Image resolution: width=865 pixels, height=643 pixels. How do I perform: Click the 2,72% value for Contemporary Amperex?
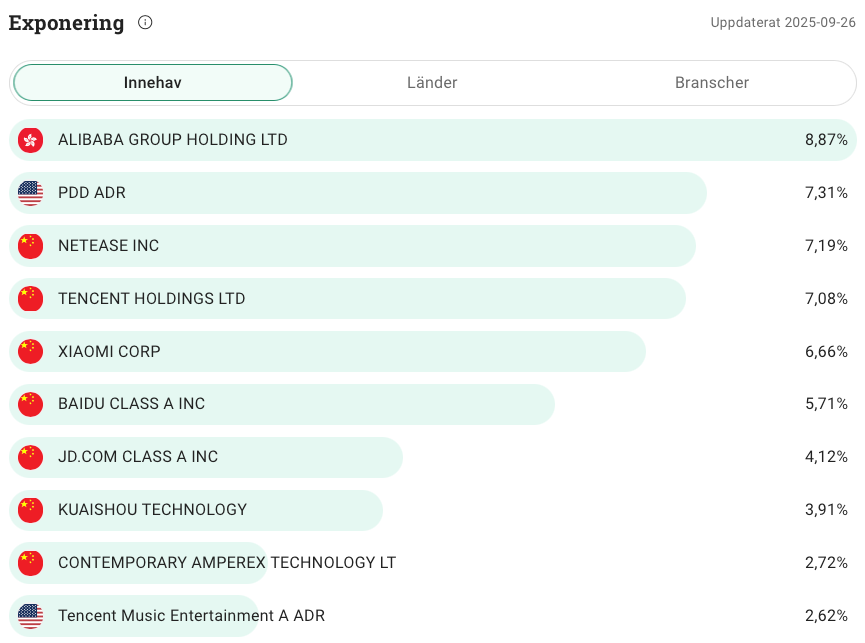point(826,563)
